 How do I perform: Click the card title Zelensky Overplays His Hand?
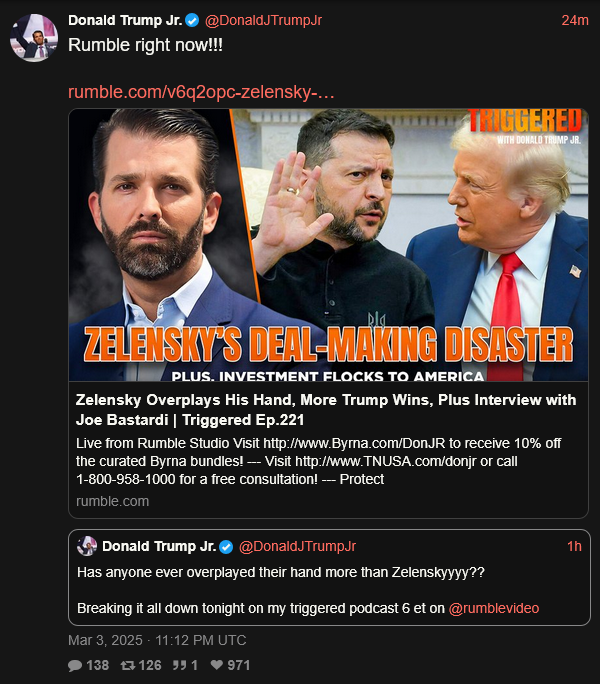pyautogui.click(x=326, y=410)
